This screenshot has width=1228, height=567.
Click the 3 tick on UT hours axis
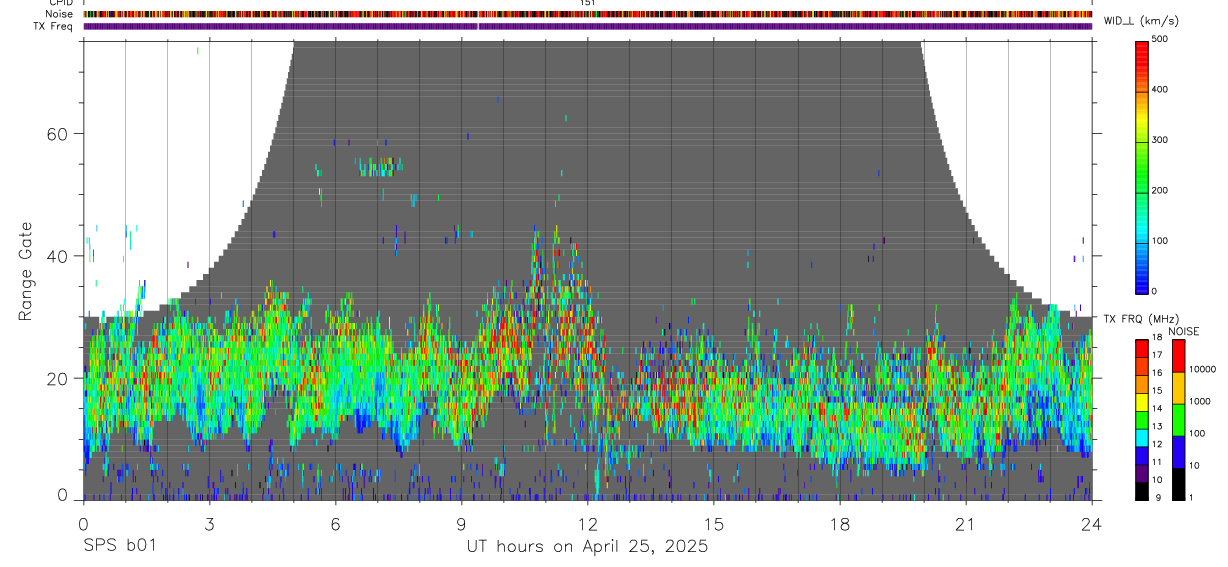[x=209, y=524]
